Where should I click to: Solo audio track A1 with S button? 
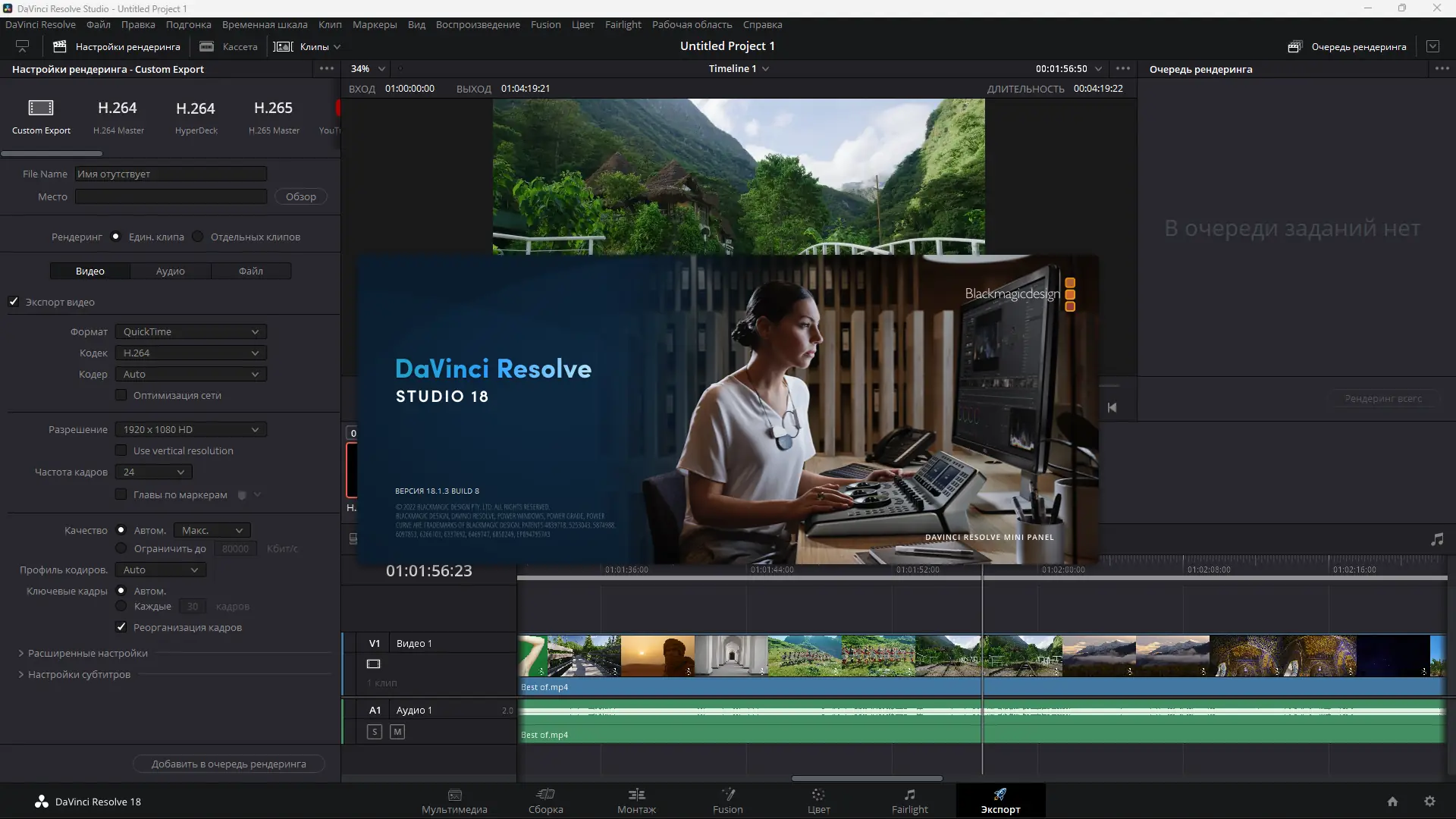[x=375, y=732]
